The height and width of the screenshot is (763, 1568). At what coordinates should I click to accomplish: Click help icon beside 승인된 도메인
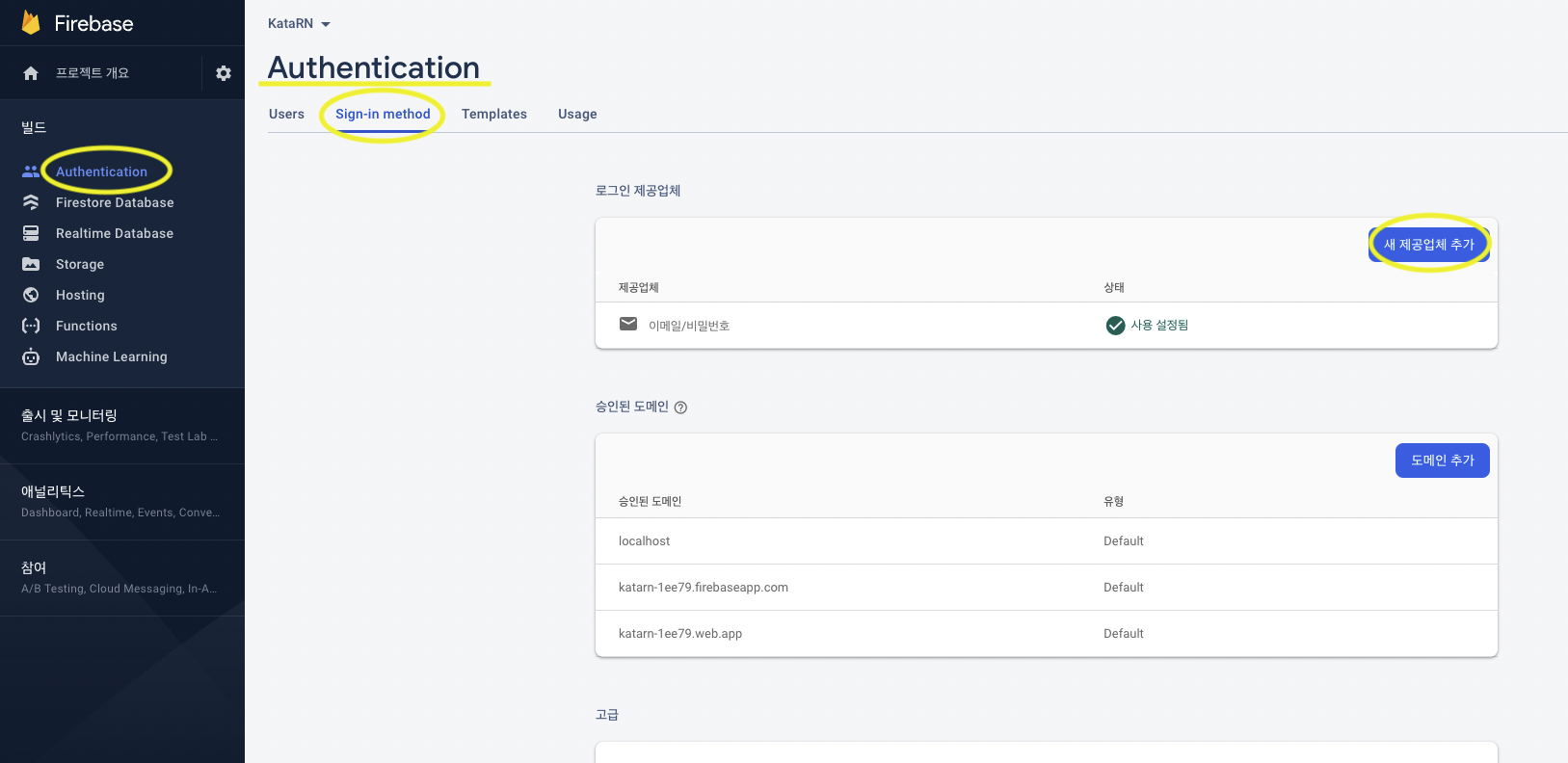(680, 408)
